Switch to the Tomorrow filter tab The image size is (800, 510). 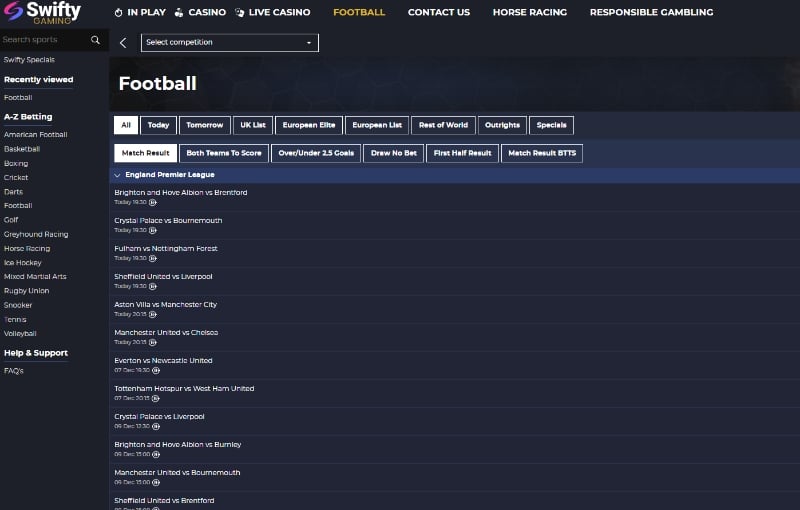(x=205, y=125)
